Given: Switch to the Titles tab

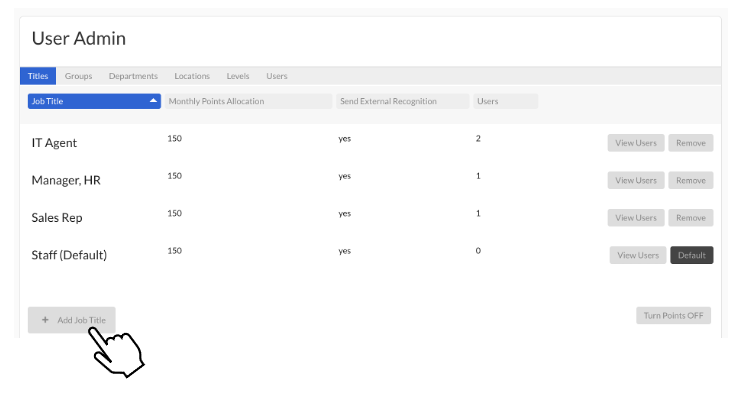Looking at the screenshot, I should click(x=38, y=76).
